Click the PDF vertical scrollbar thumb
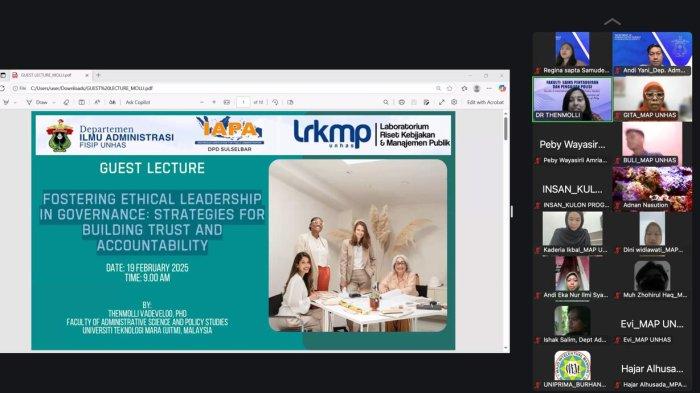 tap(505, 128)
